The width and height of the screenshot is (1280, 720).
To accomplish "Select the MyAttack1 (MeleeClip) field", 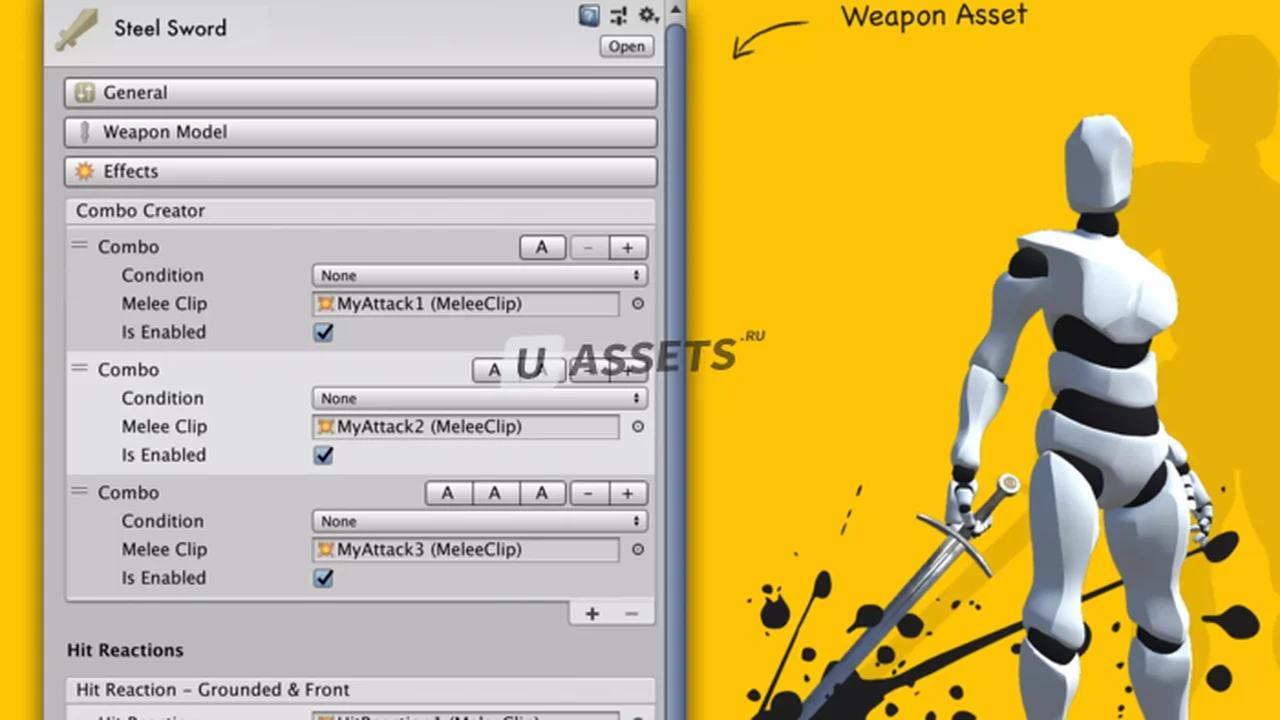I will 466,304.
